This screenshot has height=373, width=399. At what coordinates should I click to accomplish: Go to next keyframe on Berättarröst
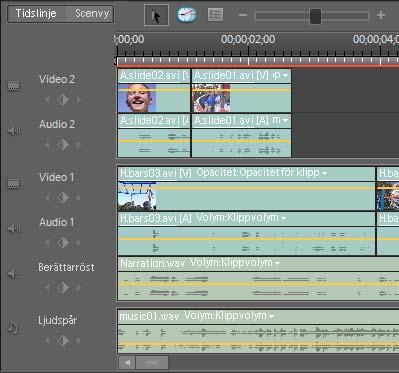78,287
